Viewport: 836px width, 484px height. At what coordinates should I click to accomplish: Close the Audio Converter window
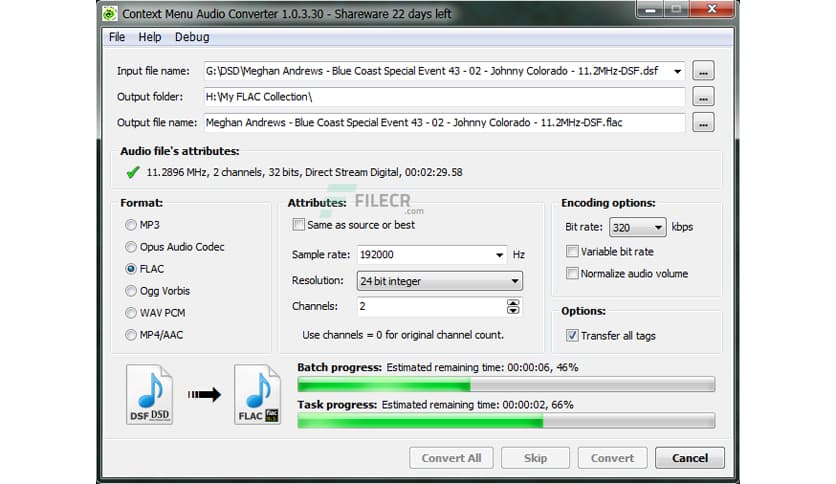tap(712, 10)
